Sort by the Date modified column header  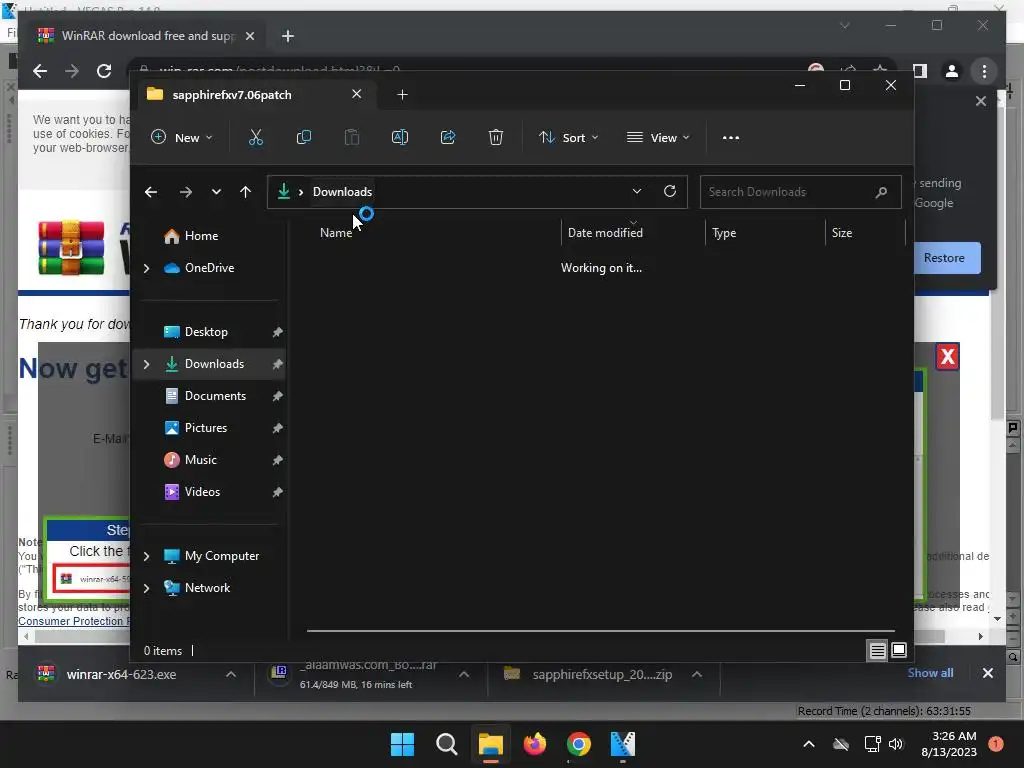click(605, 233)
